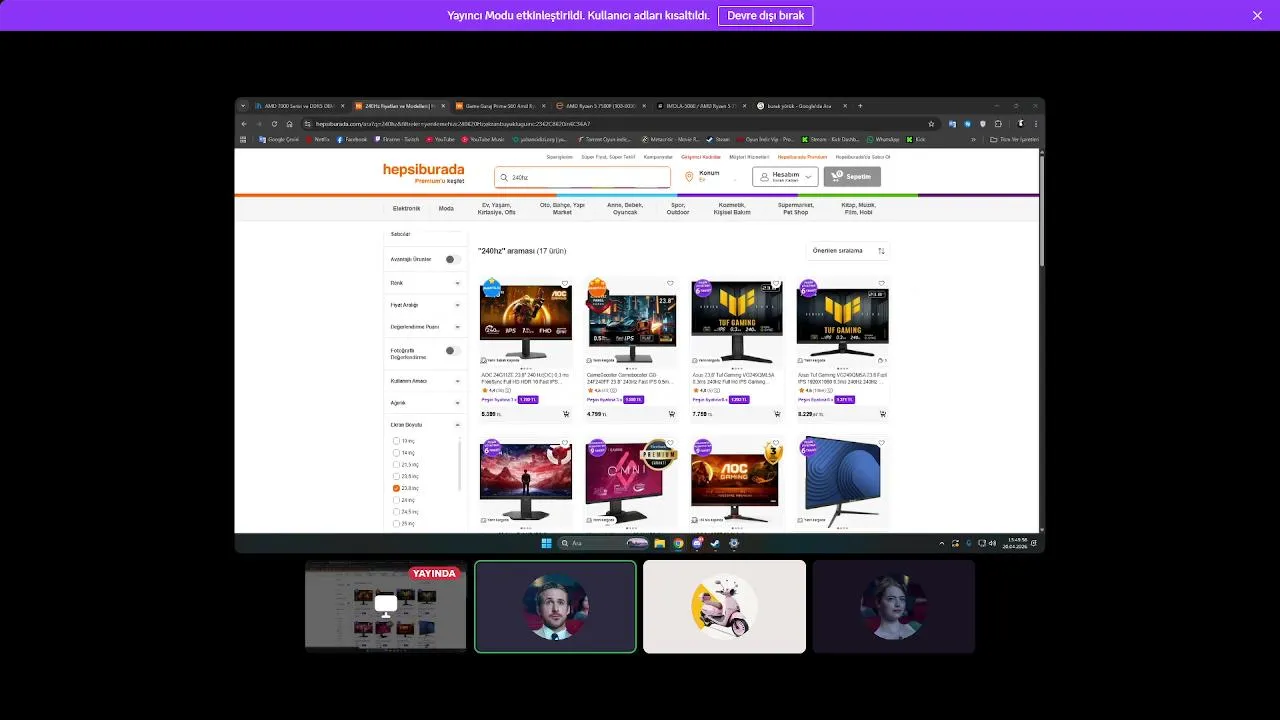Expand the 'Değerlendirme Puanı' filter
The width and height of the screenshot is (1280, 720).
point(458,327)
